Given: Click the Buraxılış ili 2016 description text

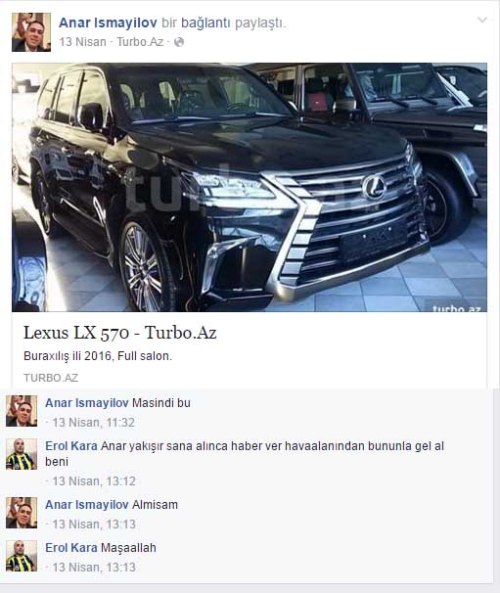Looking at the screenshot, I should (x=98, y=356).
